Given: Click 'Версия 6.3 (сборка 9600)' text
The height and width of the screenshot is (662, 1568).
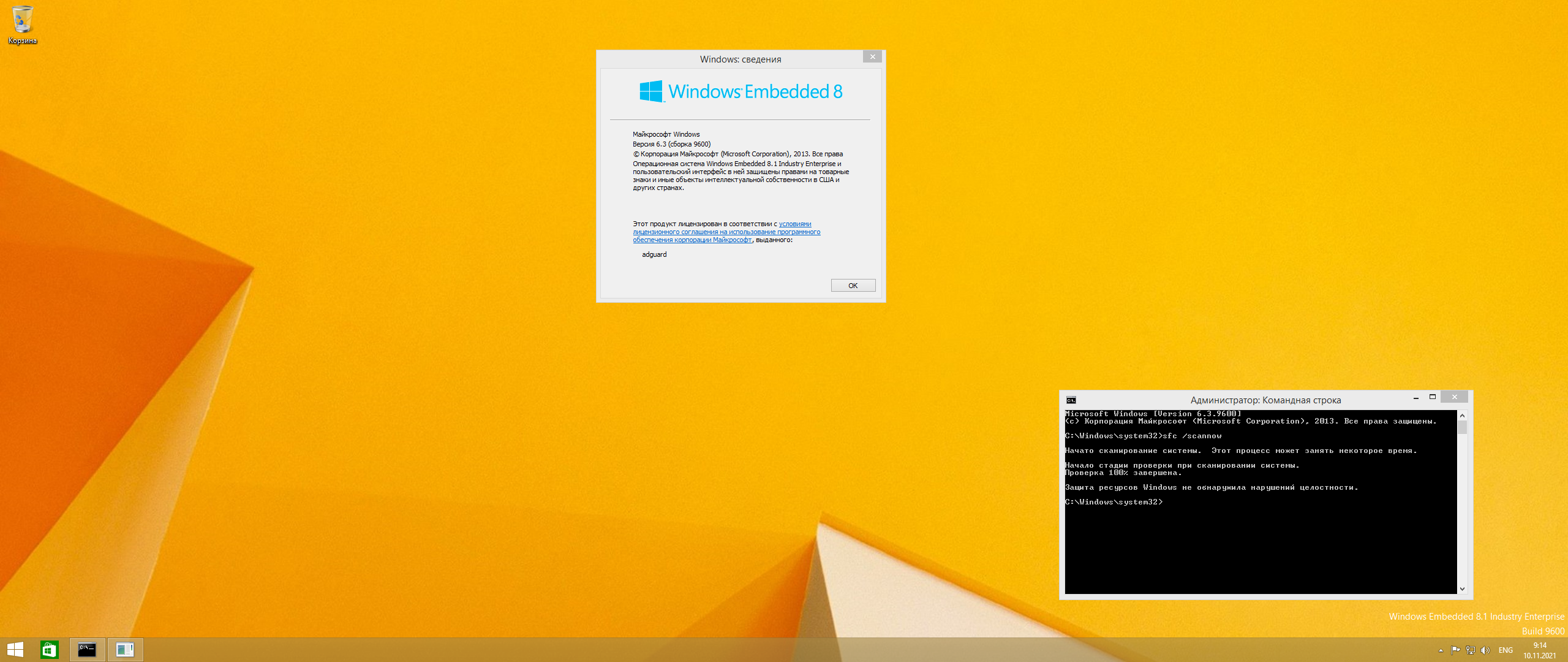Looking at the screenshot, I should tap(671, 145).
